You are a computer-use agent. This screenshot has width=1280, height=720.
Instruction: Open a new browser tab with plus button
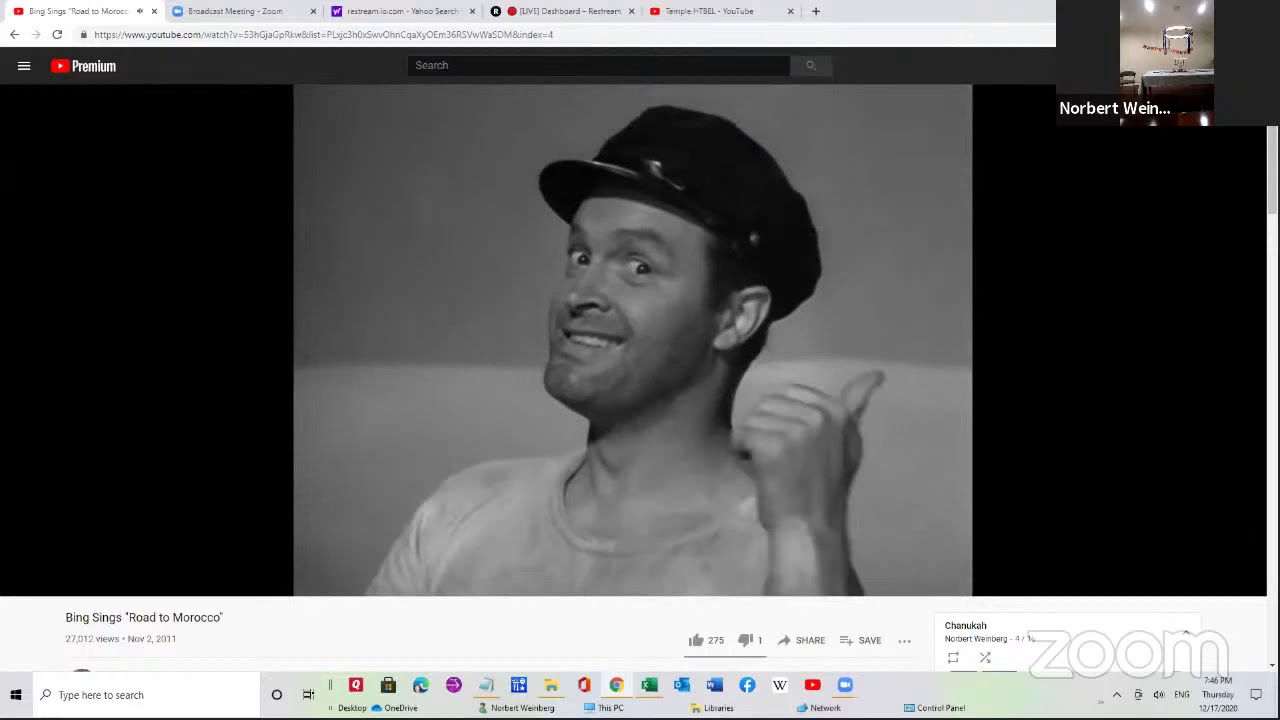816,11
